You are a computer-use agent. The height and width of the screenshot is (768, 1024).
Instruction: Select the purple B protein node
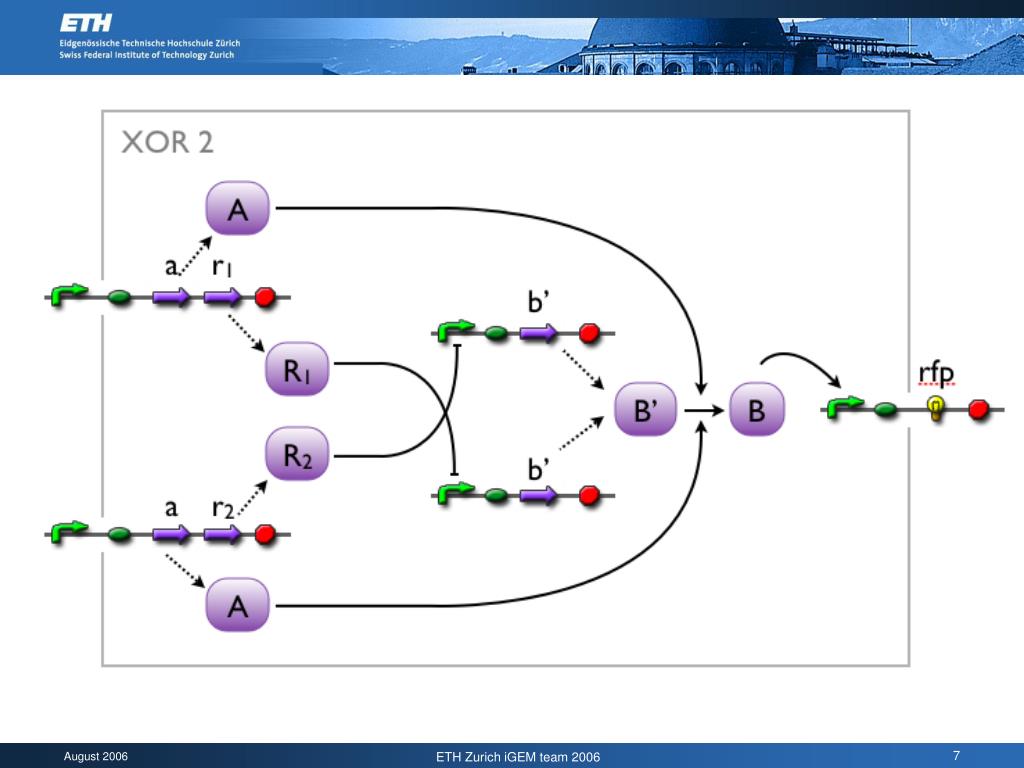(x=757, y=409)
